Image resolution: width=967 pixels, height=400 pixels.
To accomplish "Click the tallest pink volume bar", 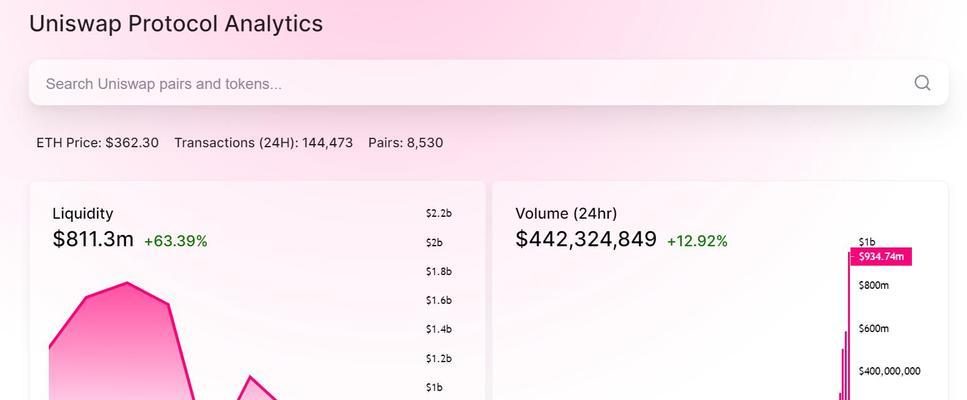I will (849, 325).
